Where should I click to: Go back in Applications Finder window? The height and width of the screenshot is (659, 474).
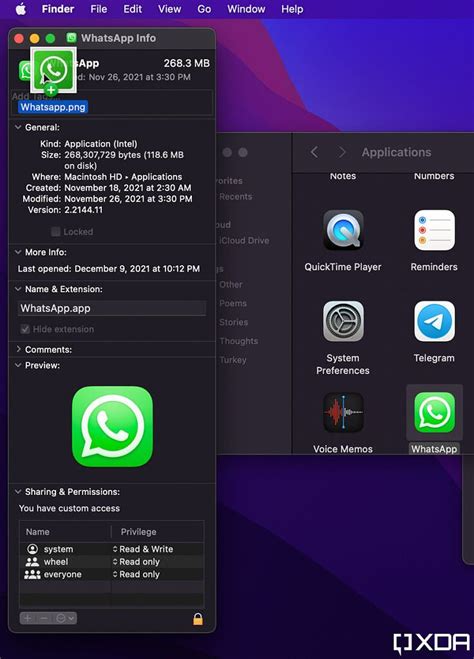point(314,152)
